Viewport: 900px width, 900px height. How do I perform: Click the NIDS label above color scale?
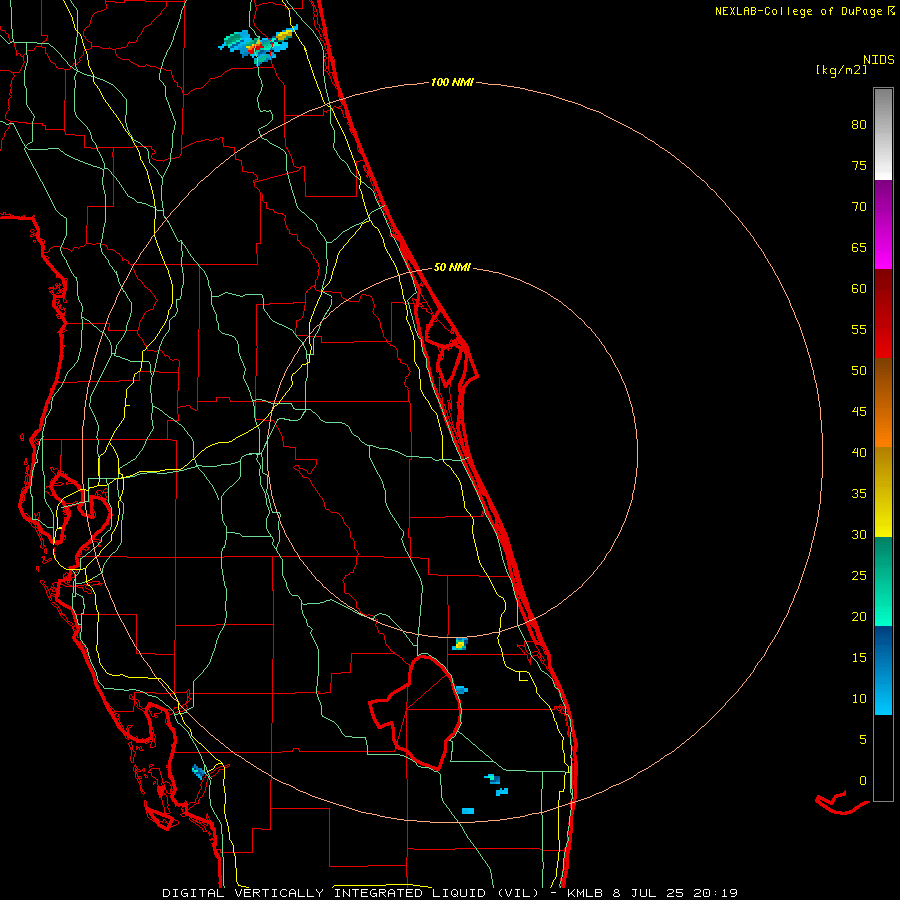[878, 60]
